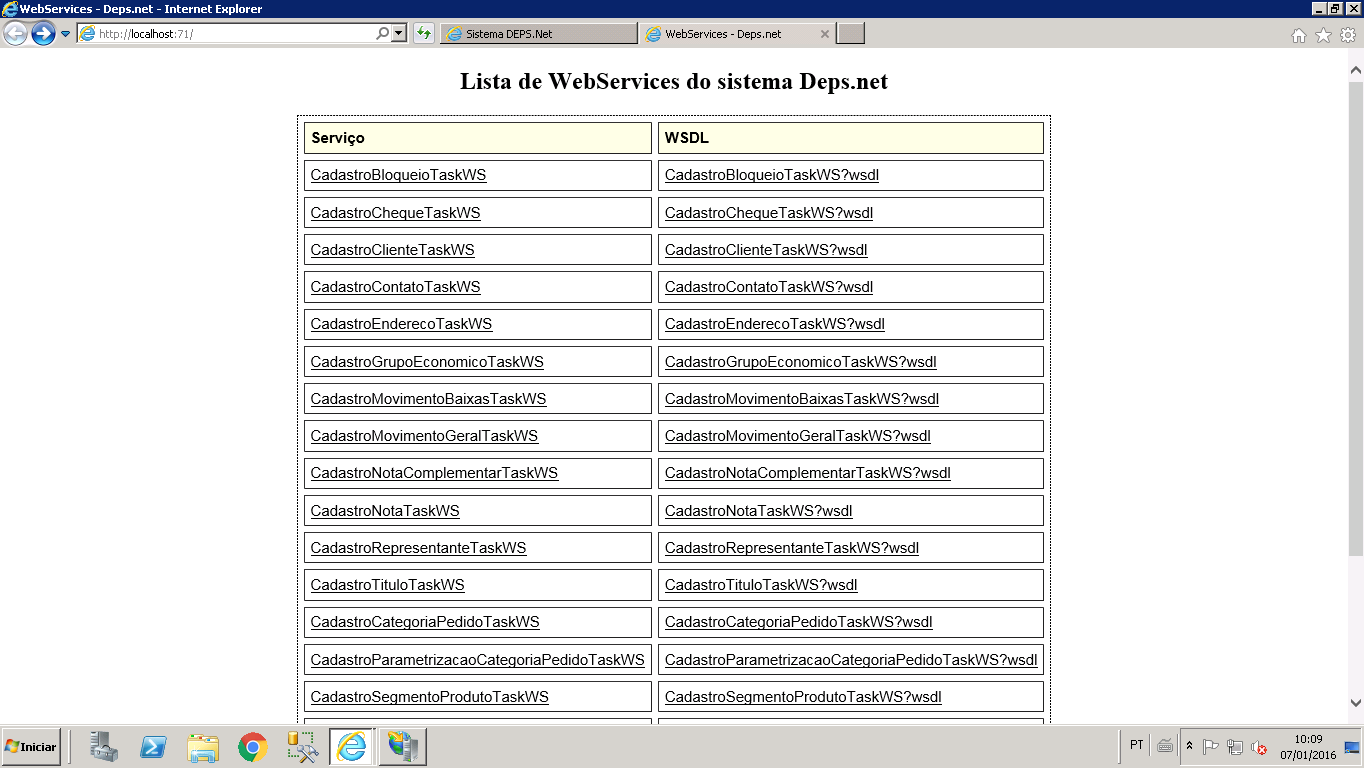Click the browser Back arrow button

click(15, 33)
